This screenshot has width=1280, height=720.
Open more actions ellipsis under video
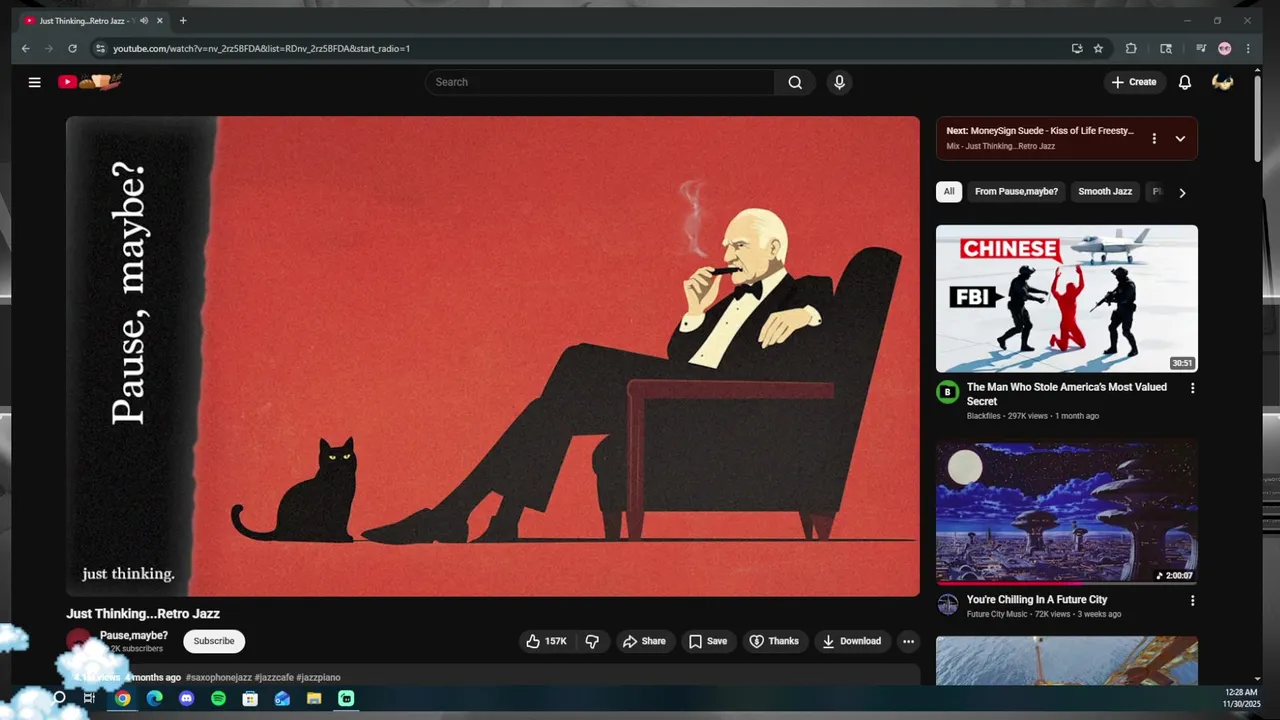pyautogui.click(x=908, y=641)
